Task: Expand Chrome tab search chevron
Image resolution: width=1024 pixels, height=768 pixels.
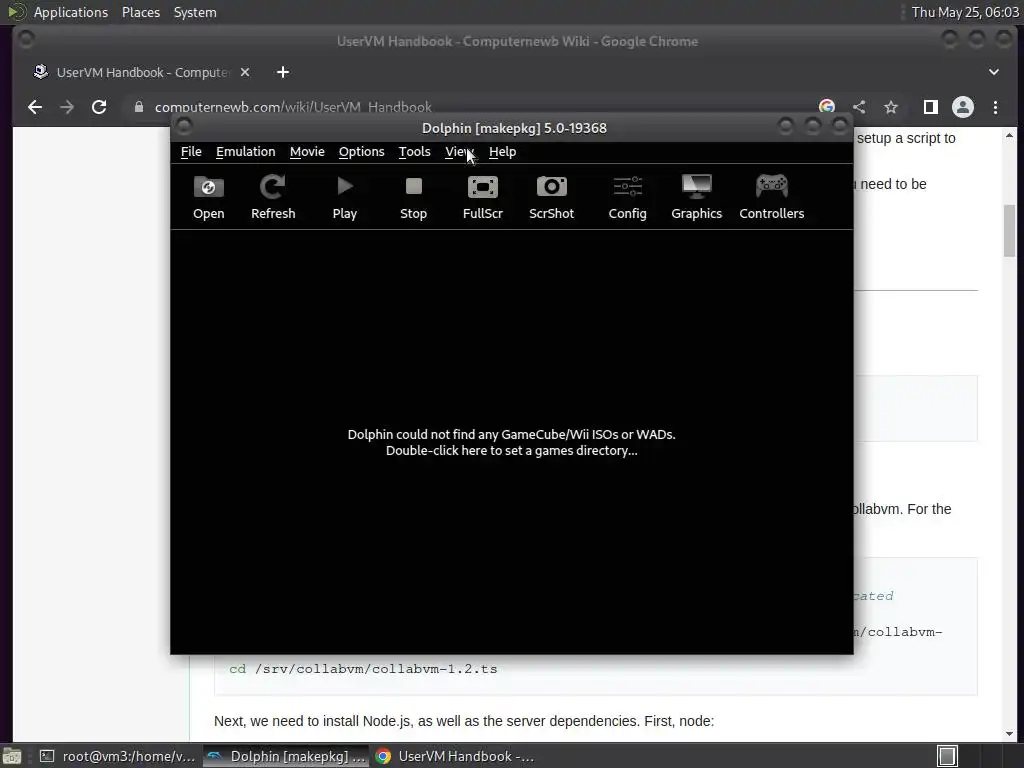Action: pos(994,72)
